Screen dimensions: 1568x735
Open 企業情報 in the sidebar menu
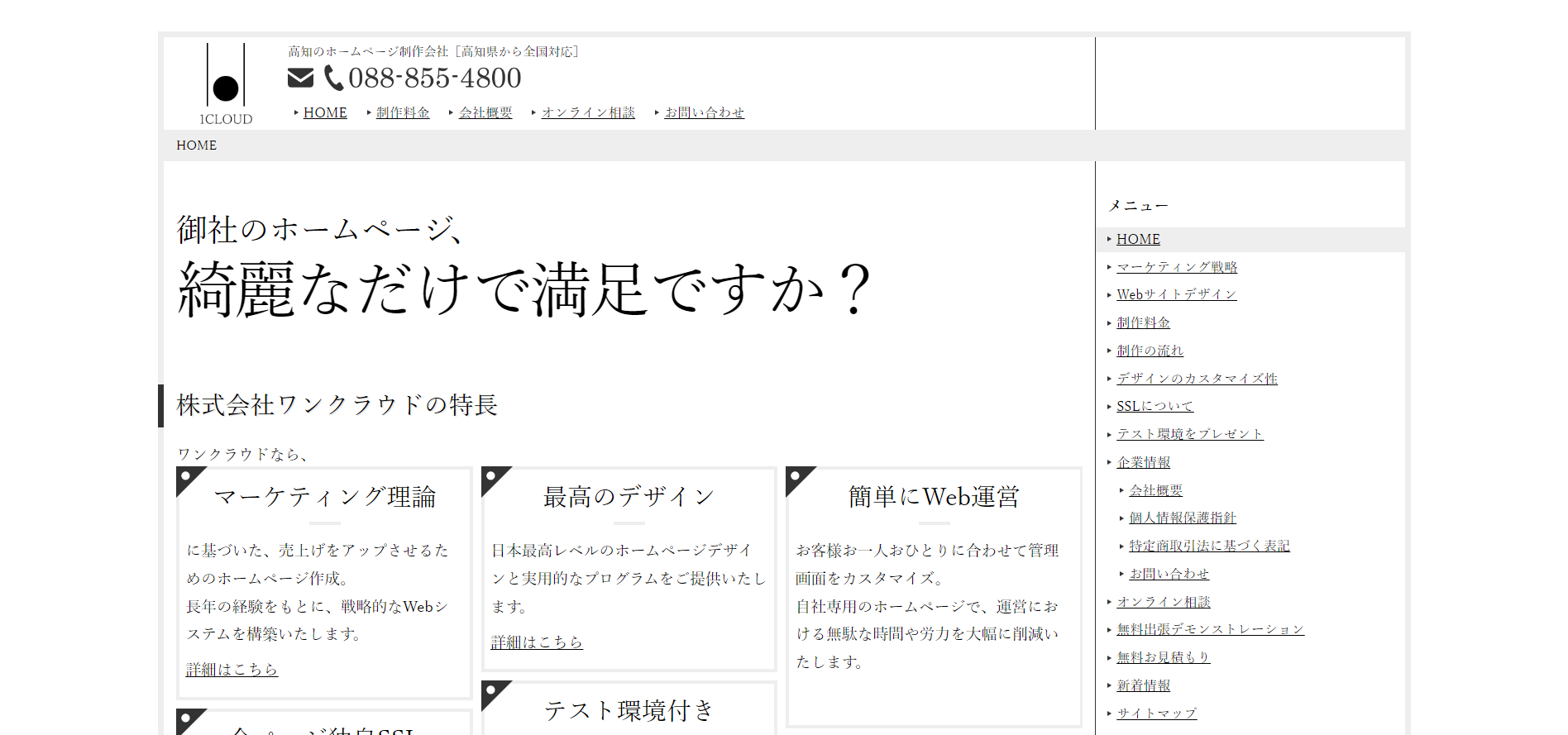click(1143, 462)
